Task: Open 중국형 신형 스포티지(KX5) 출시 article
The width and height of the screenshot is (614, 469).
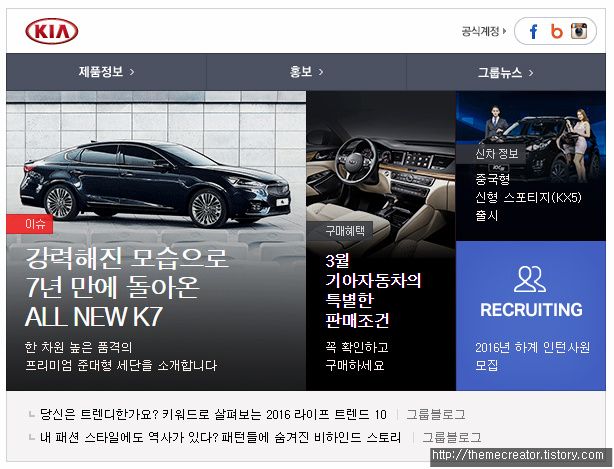Action: 528,197
